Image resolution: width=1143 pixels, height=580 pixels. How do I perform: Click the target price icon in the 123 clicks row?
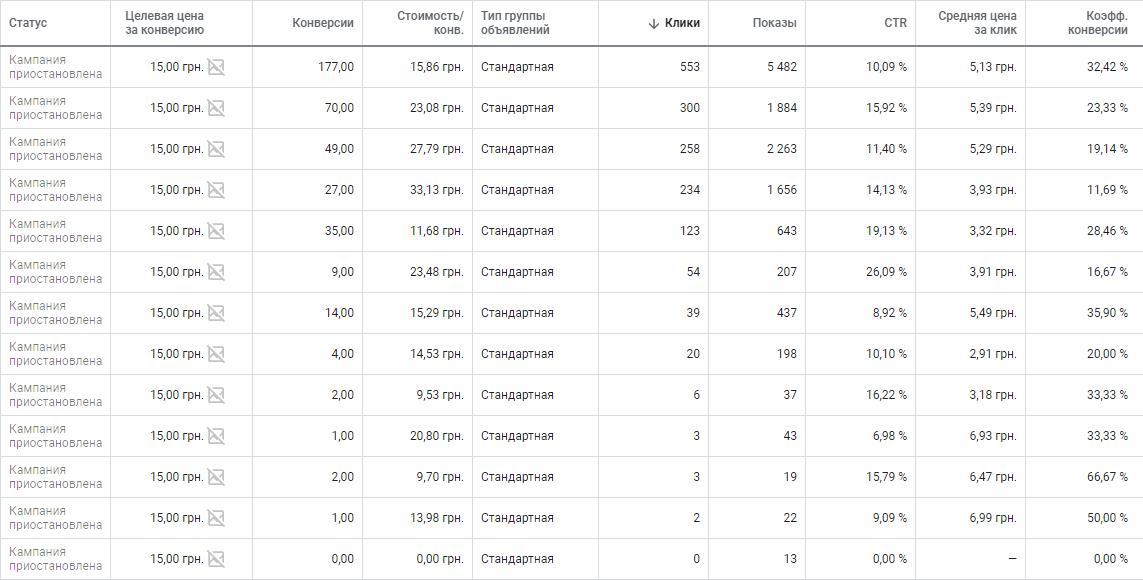tap(216, 231)
